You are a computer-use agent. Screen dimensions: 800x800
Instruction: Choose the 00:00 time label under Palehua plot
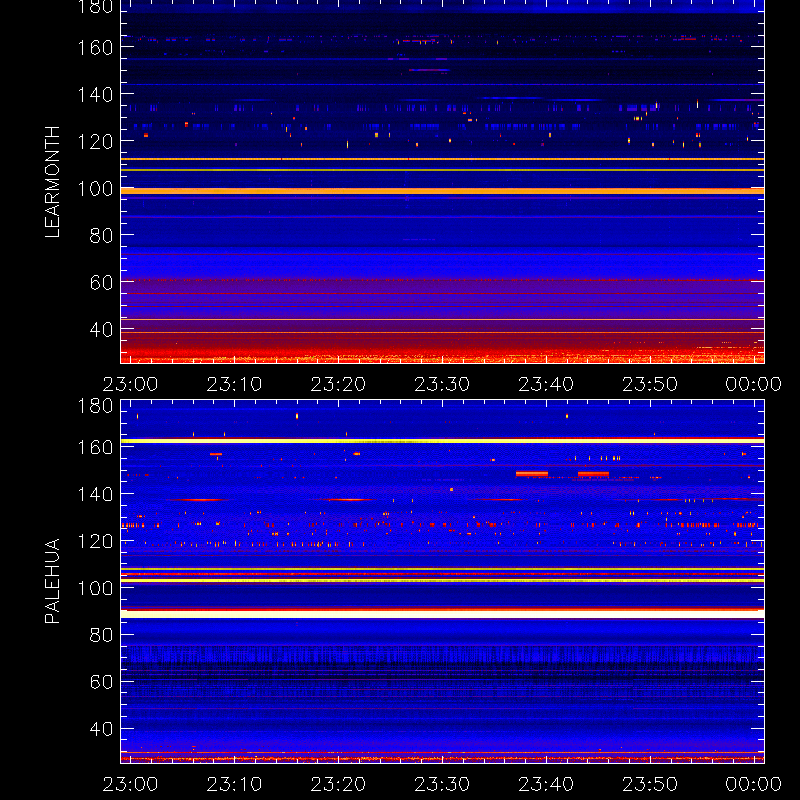(754, 784)
